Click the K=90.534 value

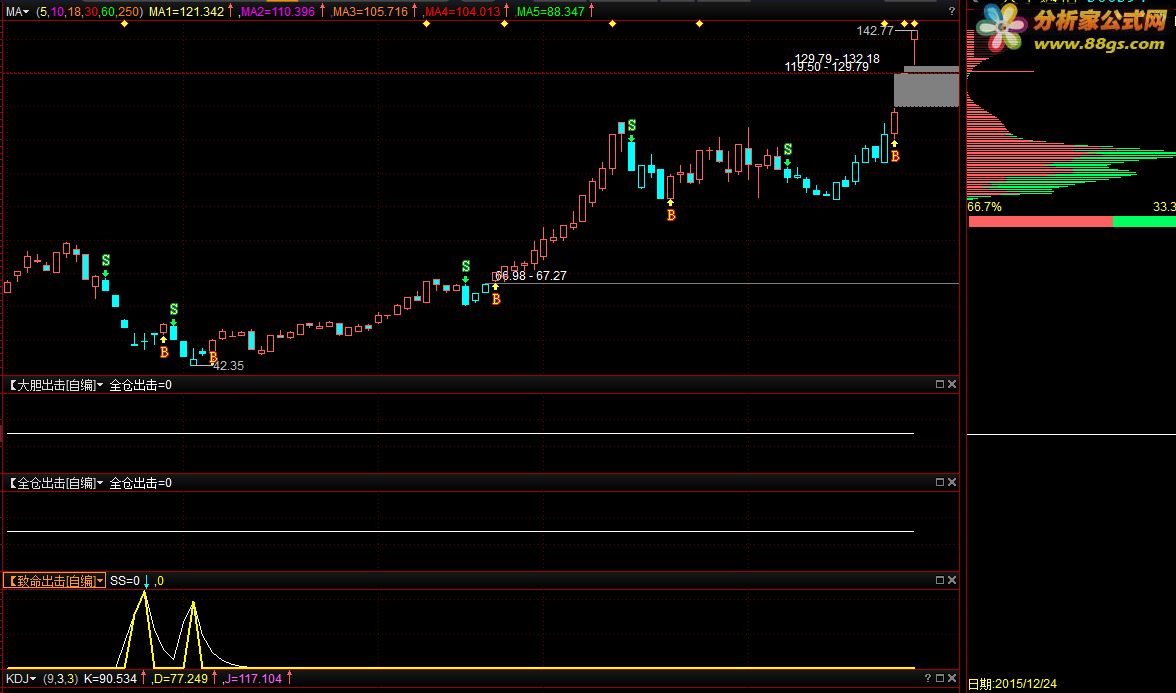[x=110, y=679]
